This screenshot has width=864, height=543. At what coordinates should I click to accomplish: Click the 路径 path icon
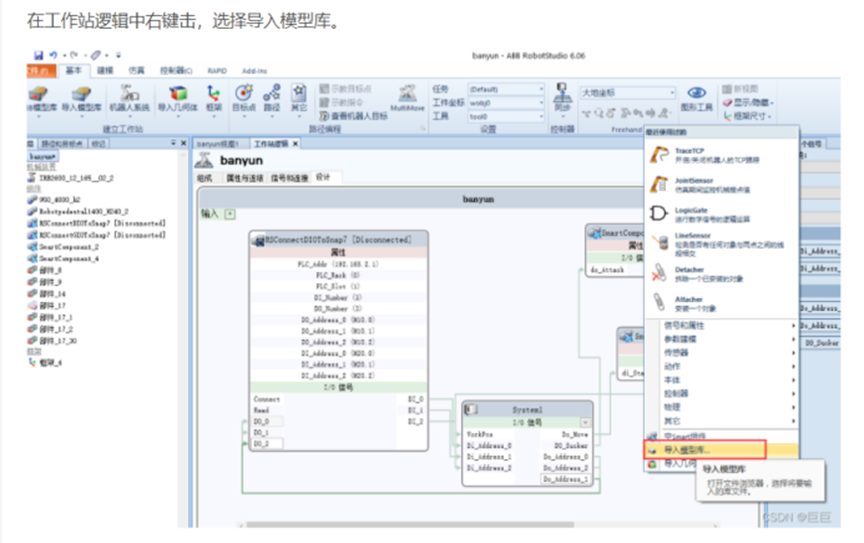272,93
